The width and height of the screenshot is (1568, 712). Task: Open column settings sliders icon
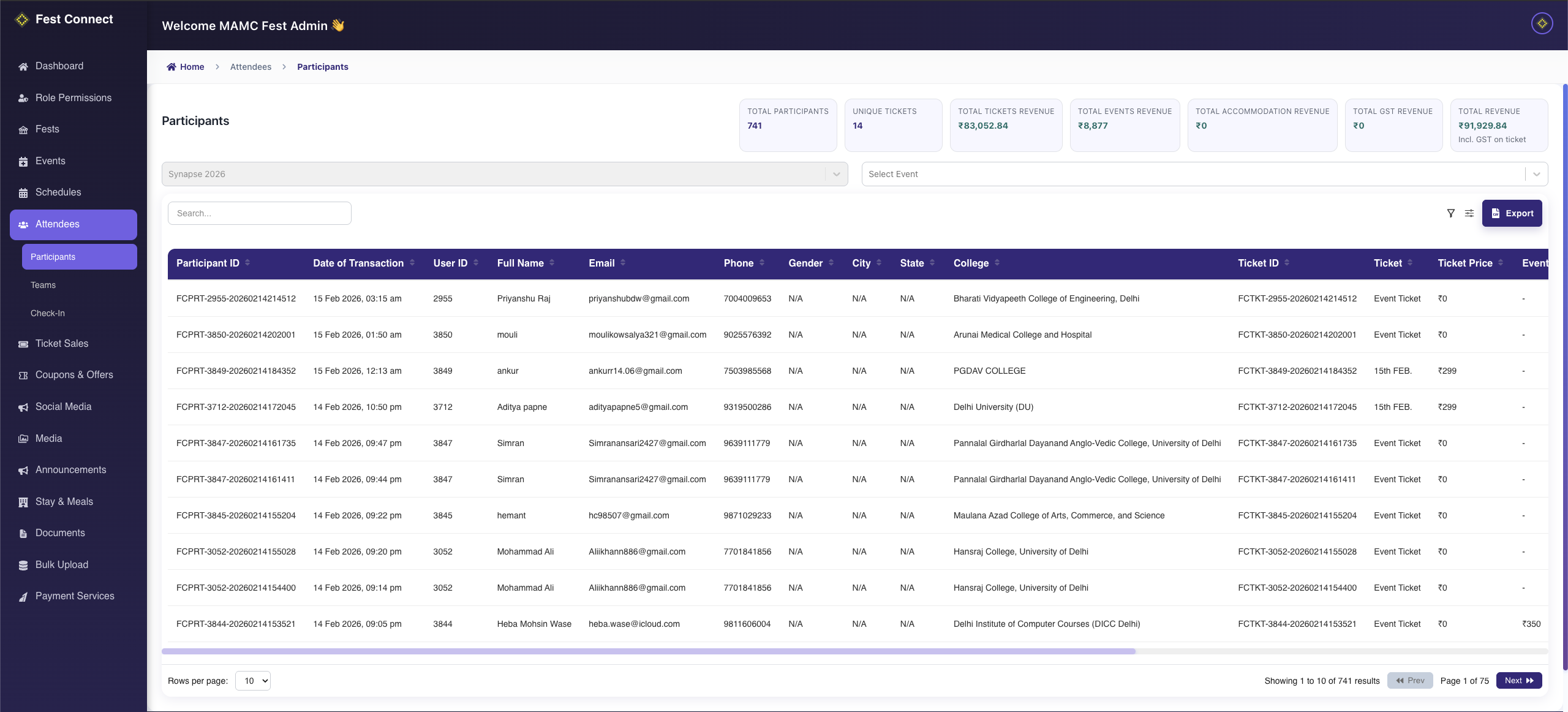point(1469,213)
